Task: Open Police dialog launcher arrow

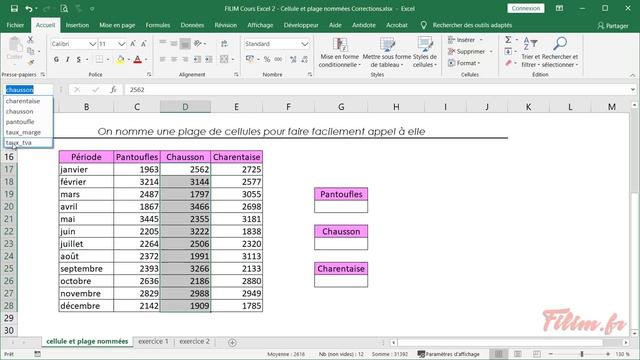Action: click(149, 75)
